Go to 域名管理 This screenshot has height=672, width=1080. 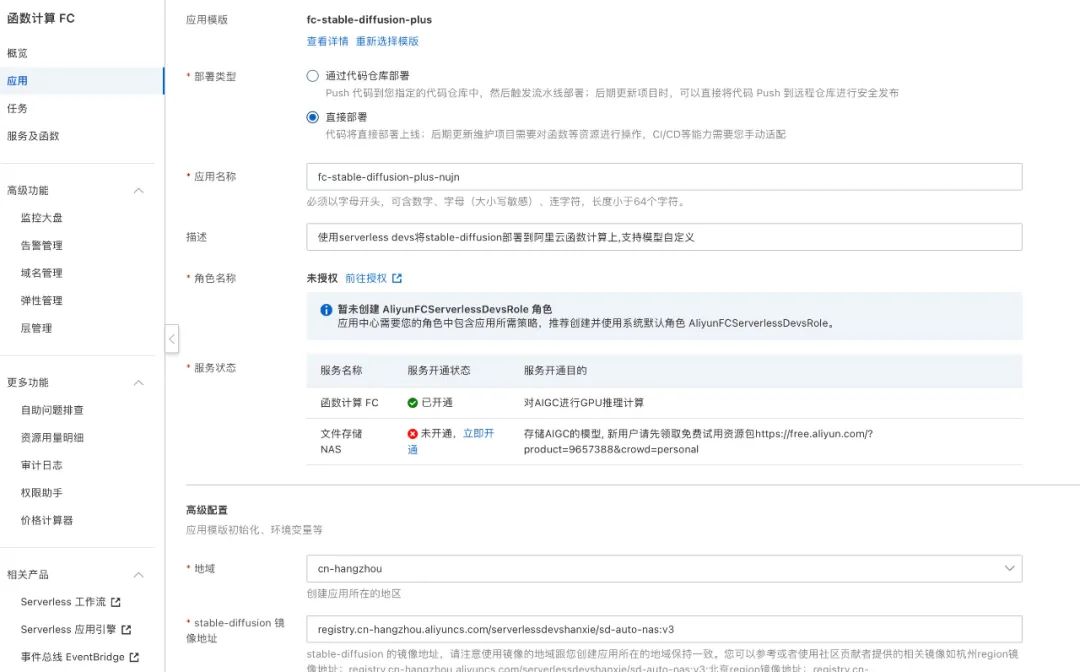[41, 273]
